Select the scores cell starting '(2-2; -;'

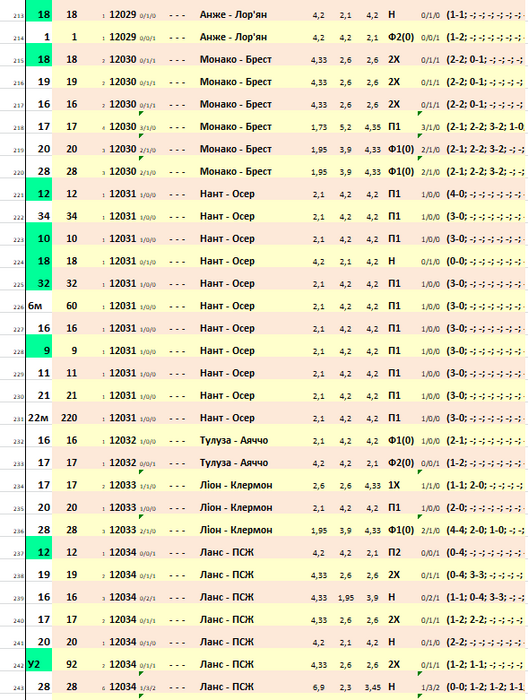(485, 642)
